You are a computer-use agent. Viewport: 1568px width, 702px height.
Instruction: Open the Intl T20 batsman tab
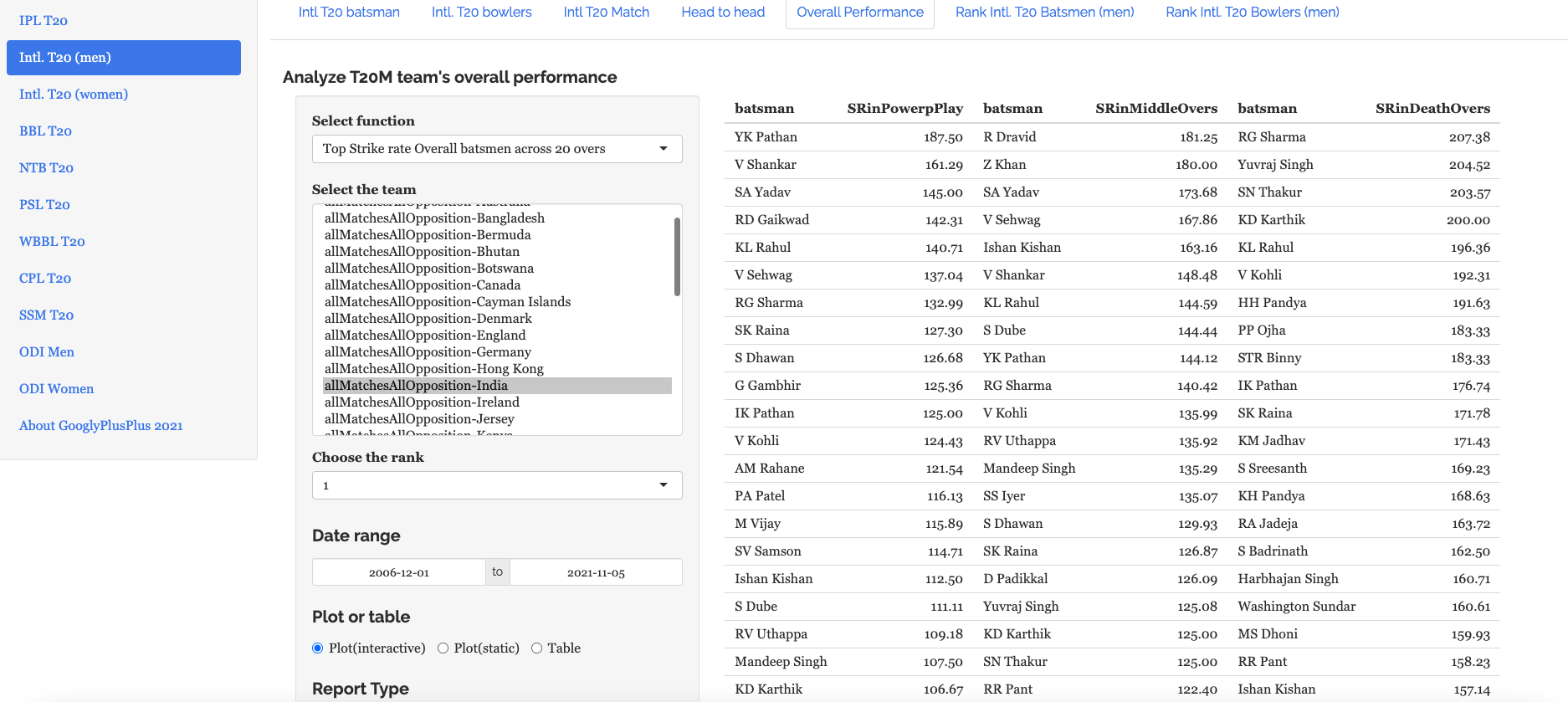(349, 13)
